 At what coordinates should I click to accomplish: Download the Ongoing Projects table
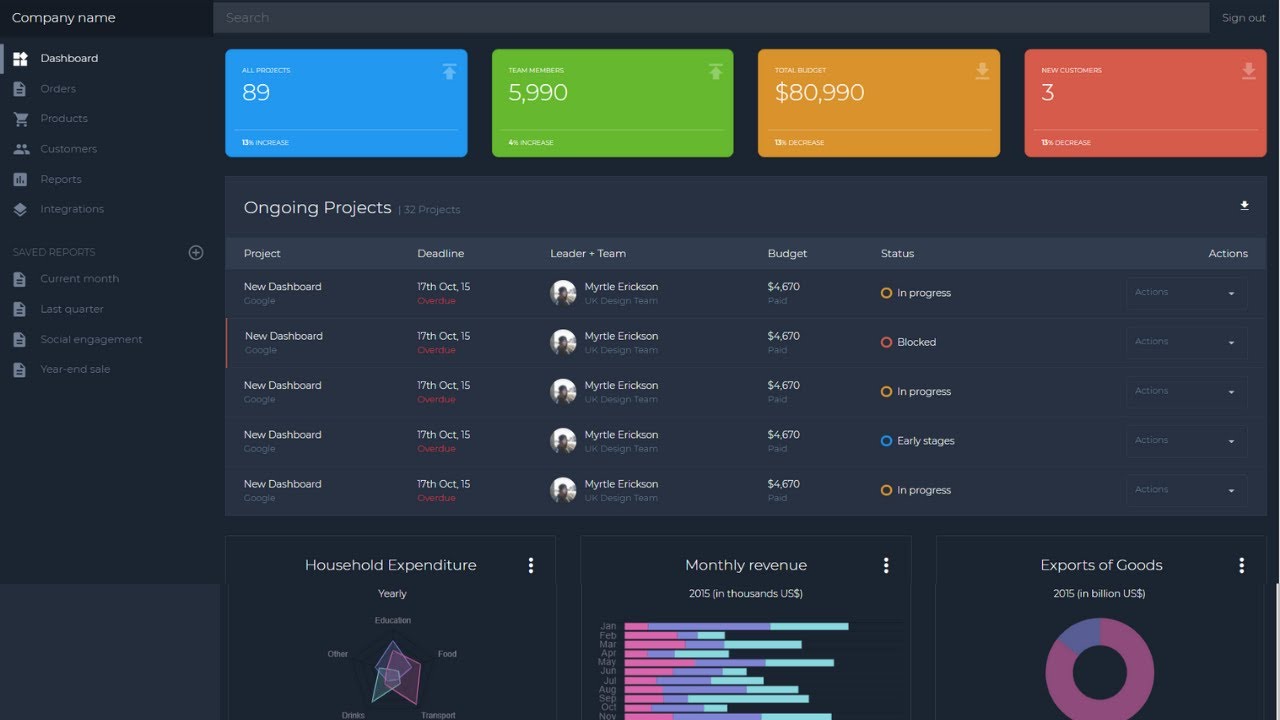point(1245,206)
